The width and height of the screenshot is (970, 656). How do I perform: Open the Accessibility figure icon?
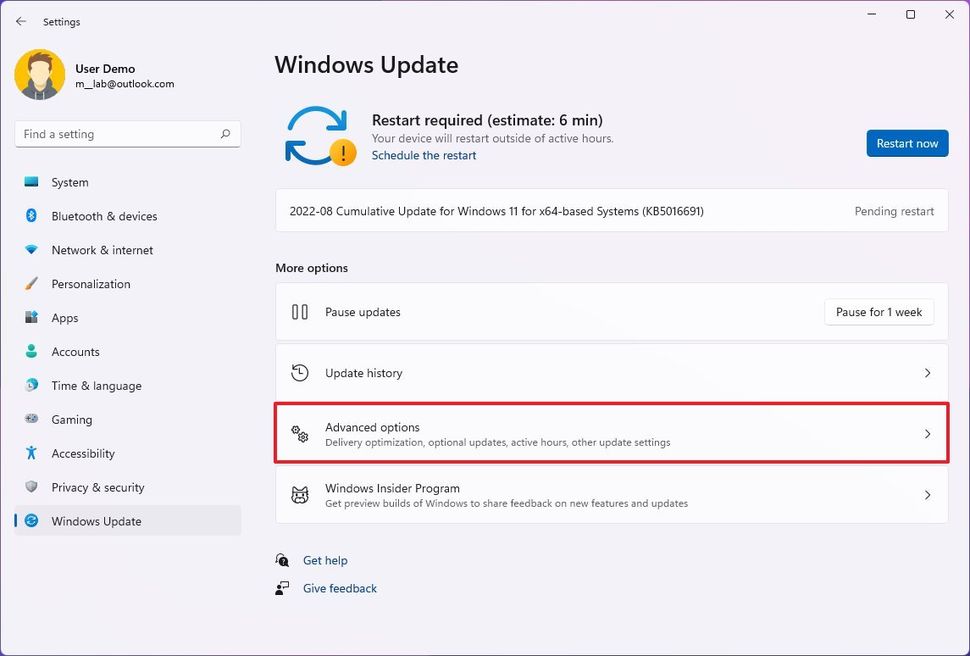pyautogui.click(x=32, y=454)
